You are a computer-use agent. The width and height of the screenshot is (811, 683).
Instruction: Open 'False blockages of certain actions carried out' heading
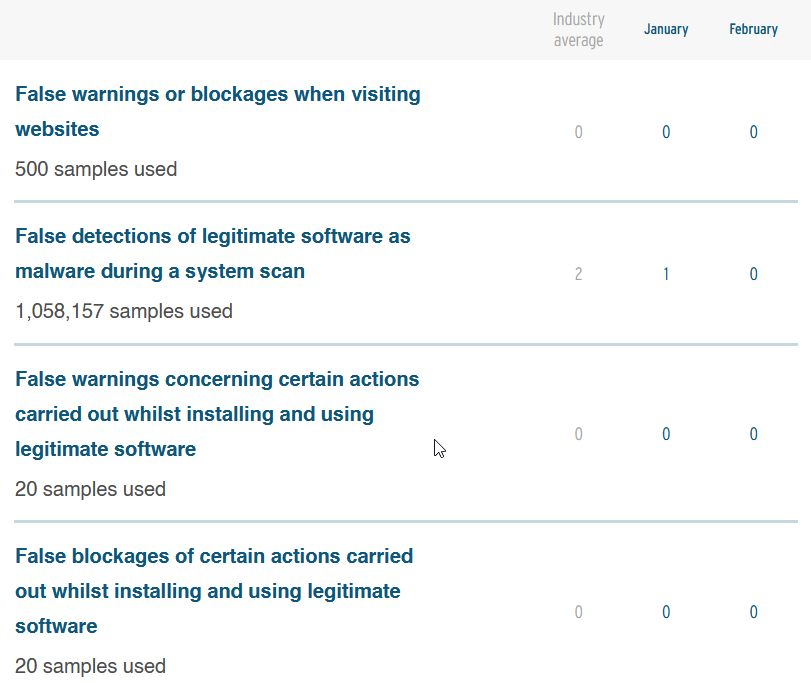[x=214, y=591]
